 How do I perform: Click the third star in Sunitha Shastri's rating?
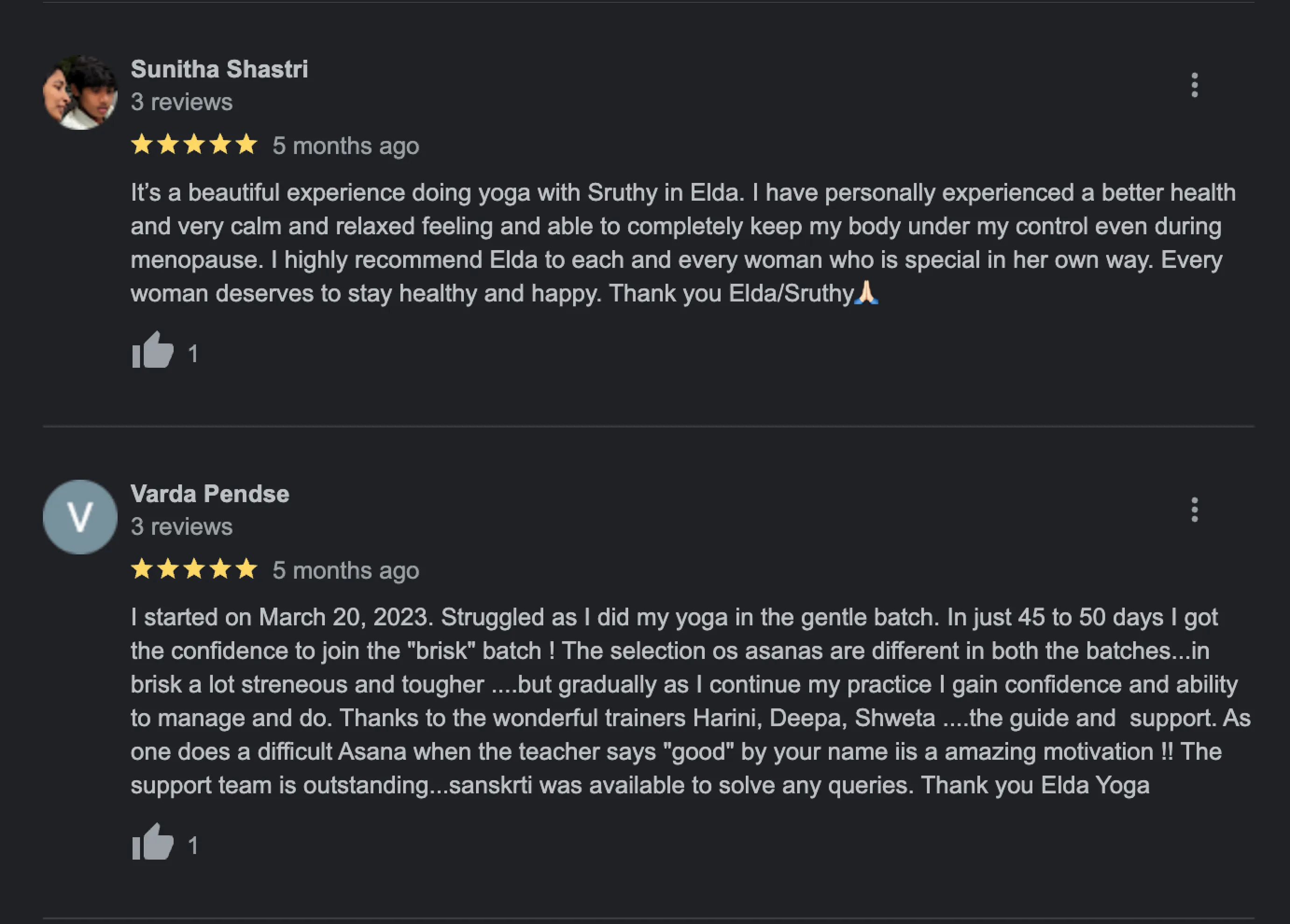click(x=194, y=144)
